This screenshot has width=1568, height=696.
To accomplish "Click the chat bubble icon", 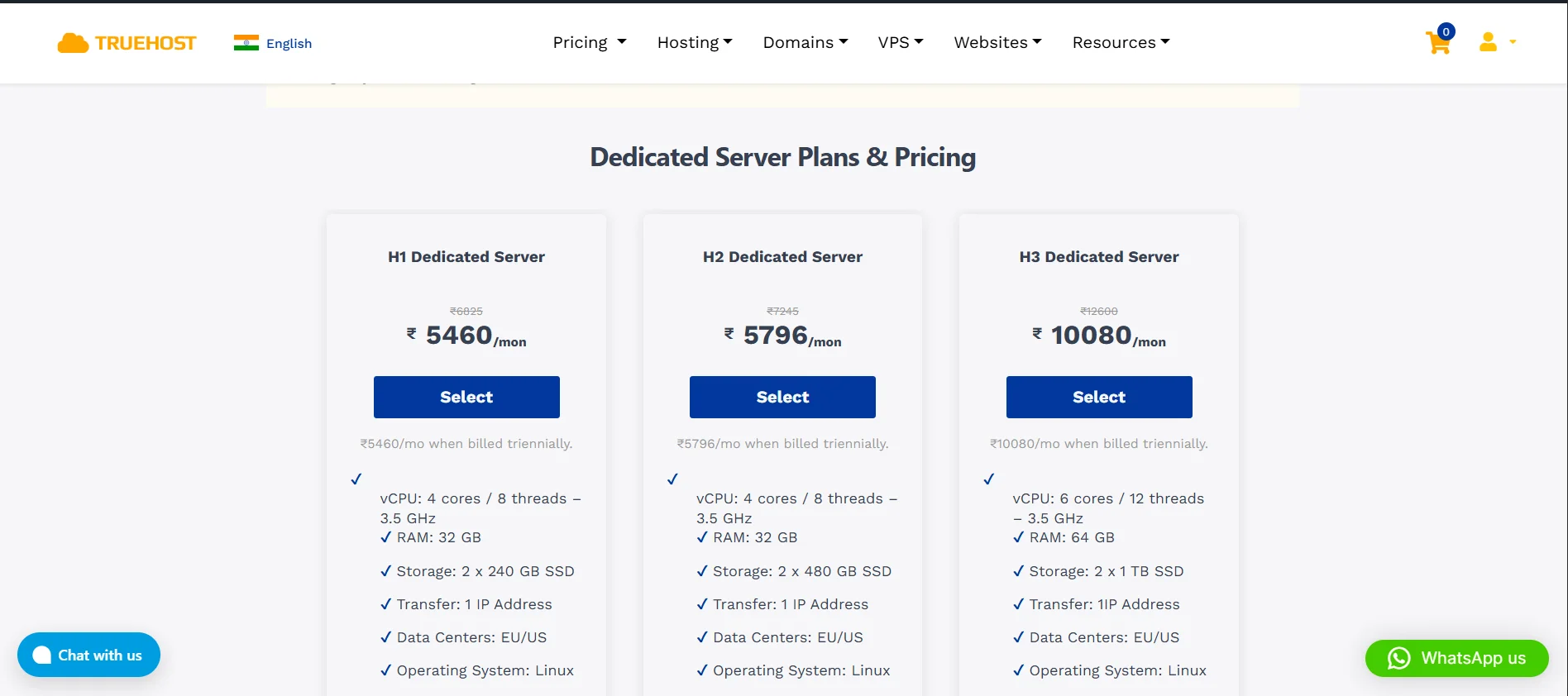I will coord(41,655).
